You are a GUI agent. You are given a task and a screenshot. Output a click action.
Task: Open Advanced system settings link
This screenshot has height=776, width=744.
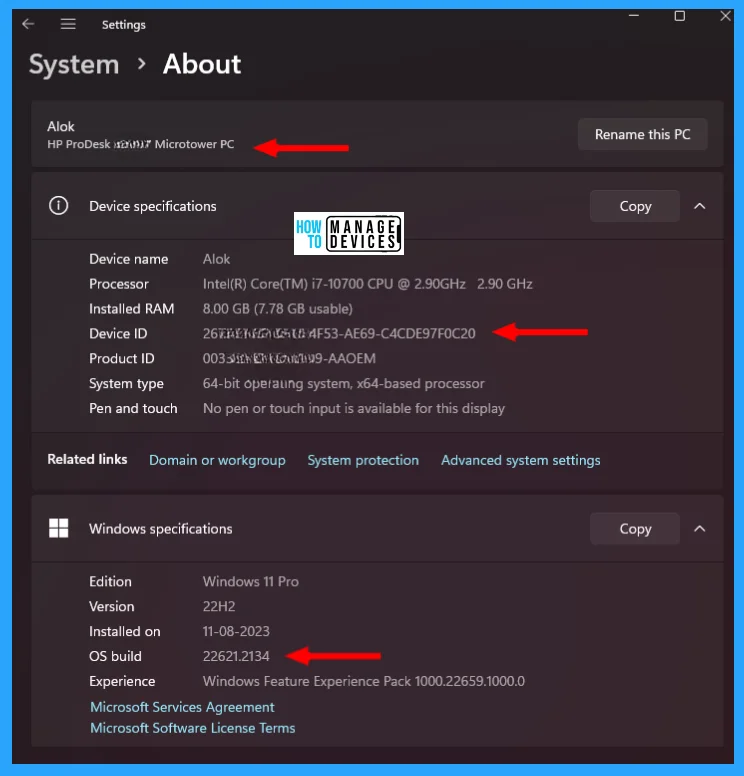click(x=521, y=460)
